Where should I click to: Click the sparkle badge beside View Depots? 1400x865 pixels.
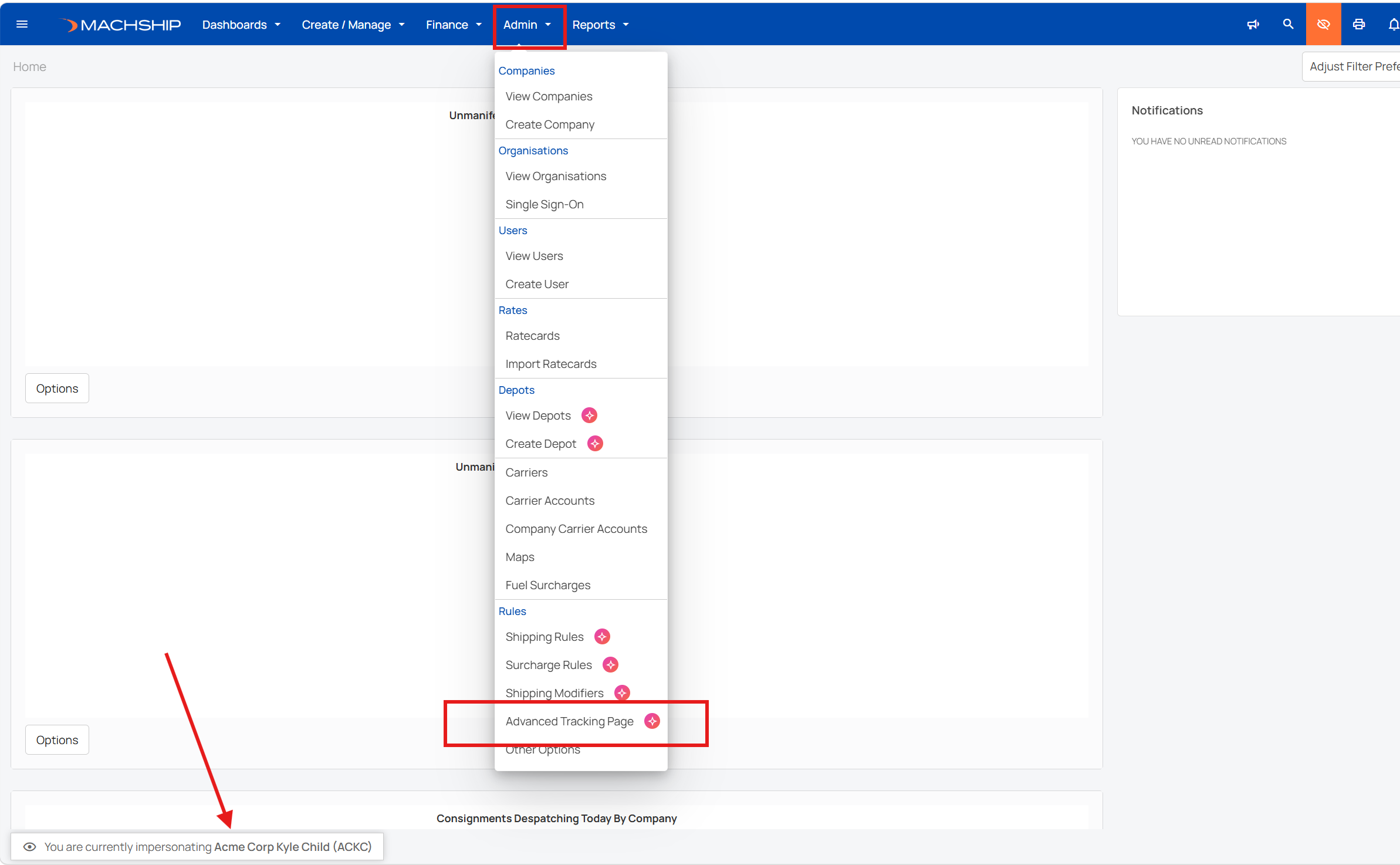click(x=589, y=415)
